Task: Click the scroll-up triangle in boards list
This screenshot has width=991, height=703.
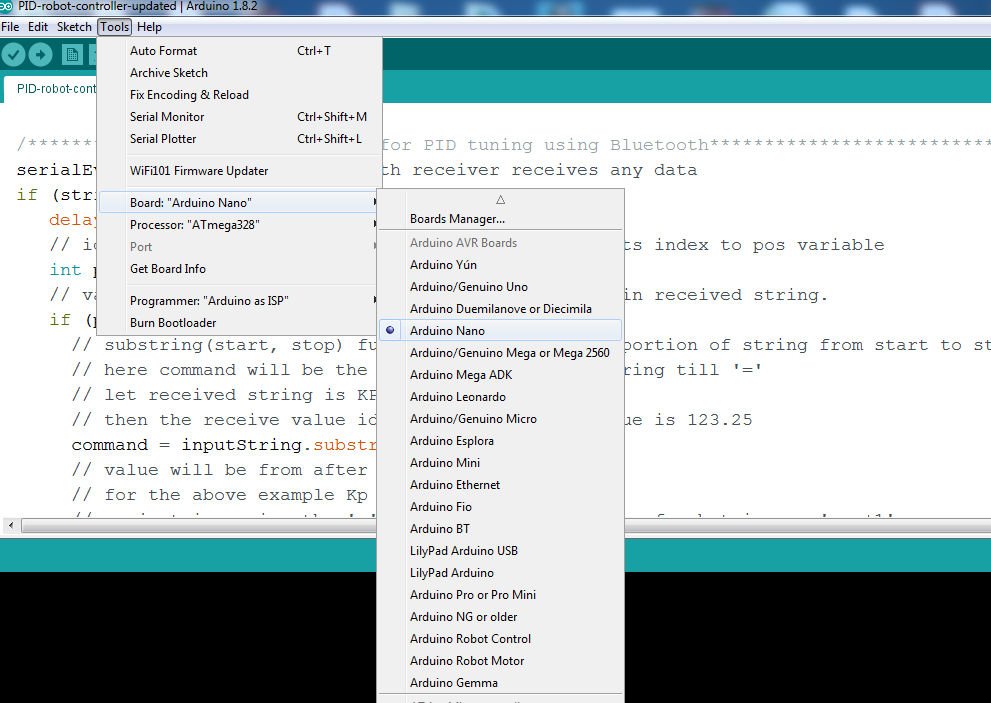Action: 501,200
